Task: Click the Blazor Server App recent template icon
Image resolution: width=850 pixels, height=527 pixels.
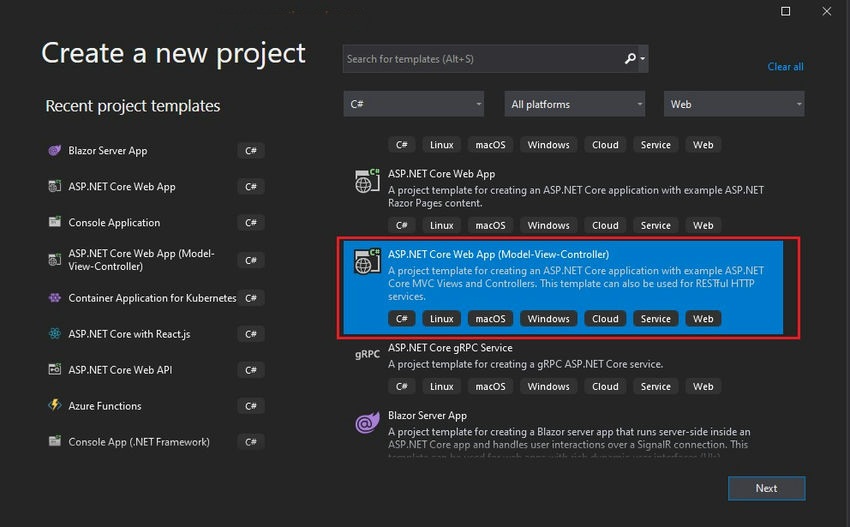Action: pyautogui.click(x=54, y=150)
